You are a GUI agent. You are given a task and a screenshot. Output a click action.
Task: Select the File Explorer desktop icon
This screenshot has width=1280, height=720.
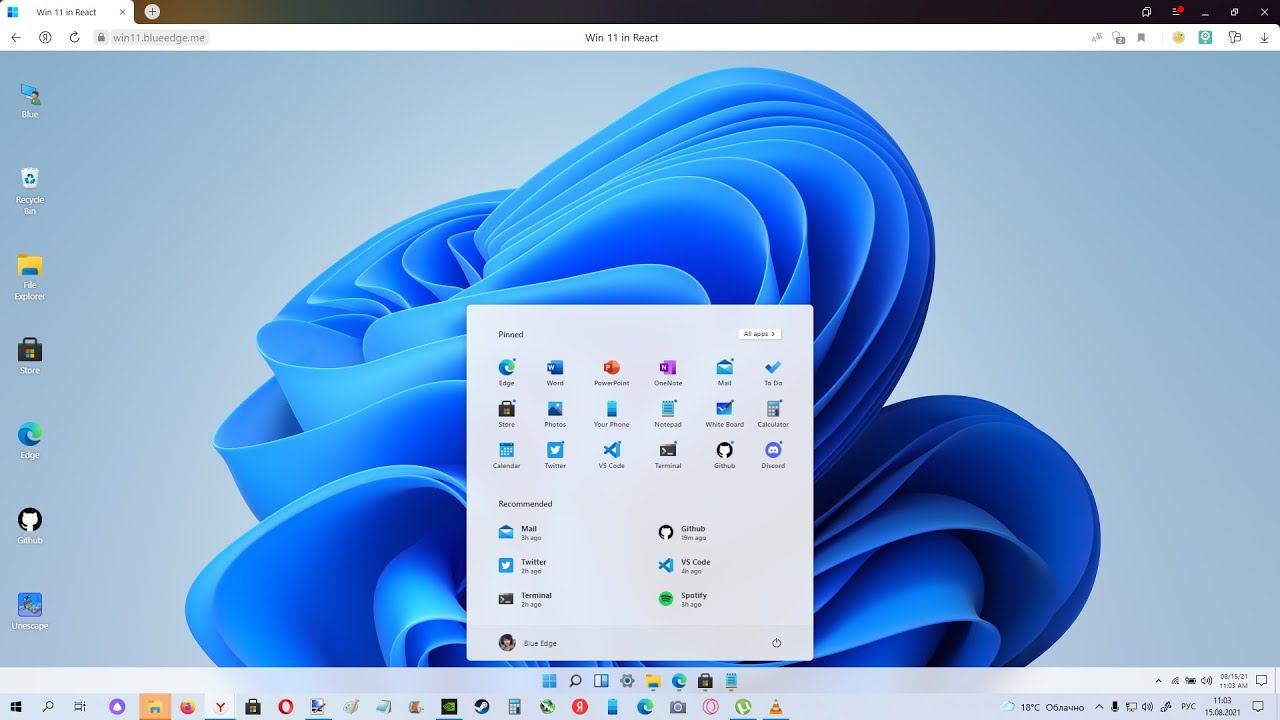click(x=30, y=277)
